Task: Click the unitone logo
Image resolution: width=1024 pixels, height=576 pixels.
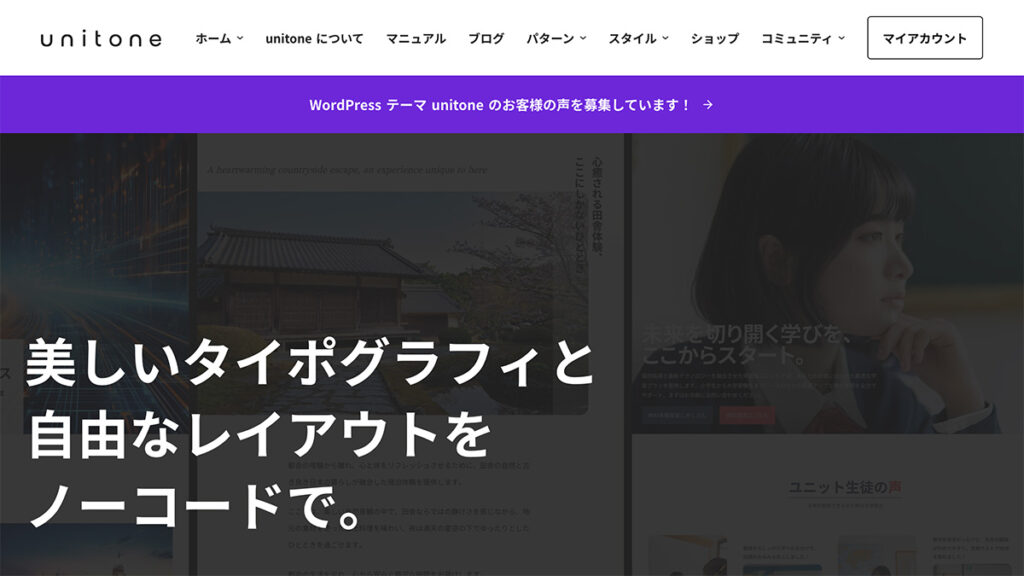Action: 101,39
